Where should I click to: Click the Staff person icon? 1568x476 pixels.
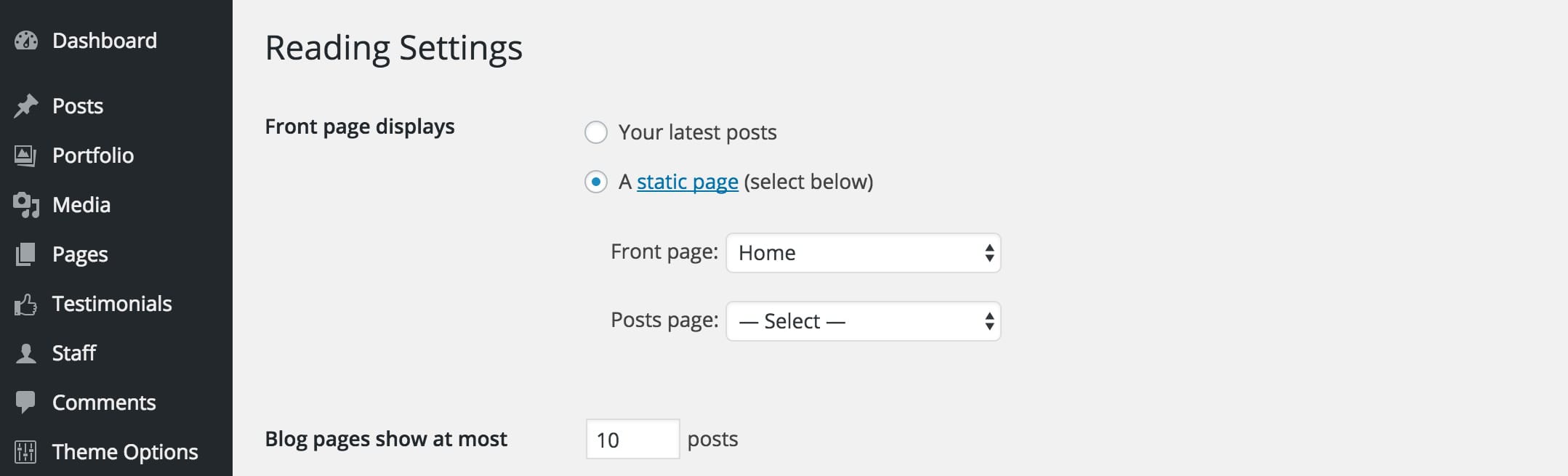(26, 353)
